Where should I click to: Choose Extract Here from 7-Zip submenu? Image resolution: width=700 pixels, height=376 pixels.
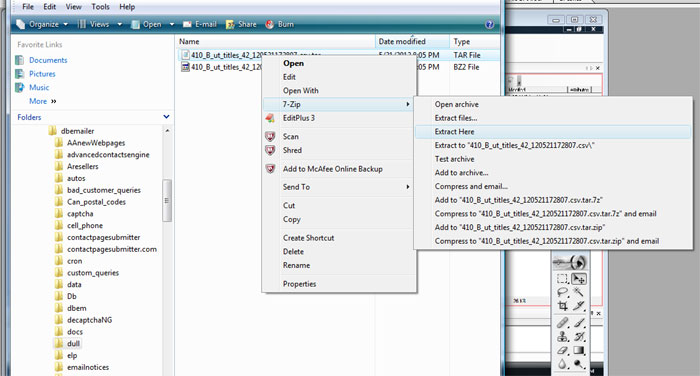[x=553, y=132]
